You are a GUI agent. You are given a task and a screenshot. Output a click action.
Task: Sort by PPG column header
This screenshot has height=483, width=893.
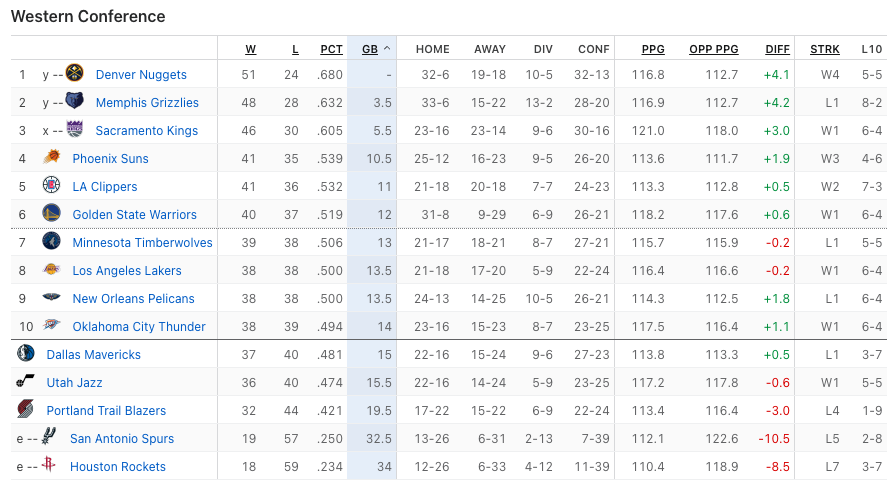653,48
